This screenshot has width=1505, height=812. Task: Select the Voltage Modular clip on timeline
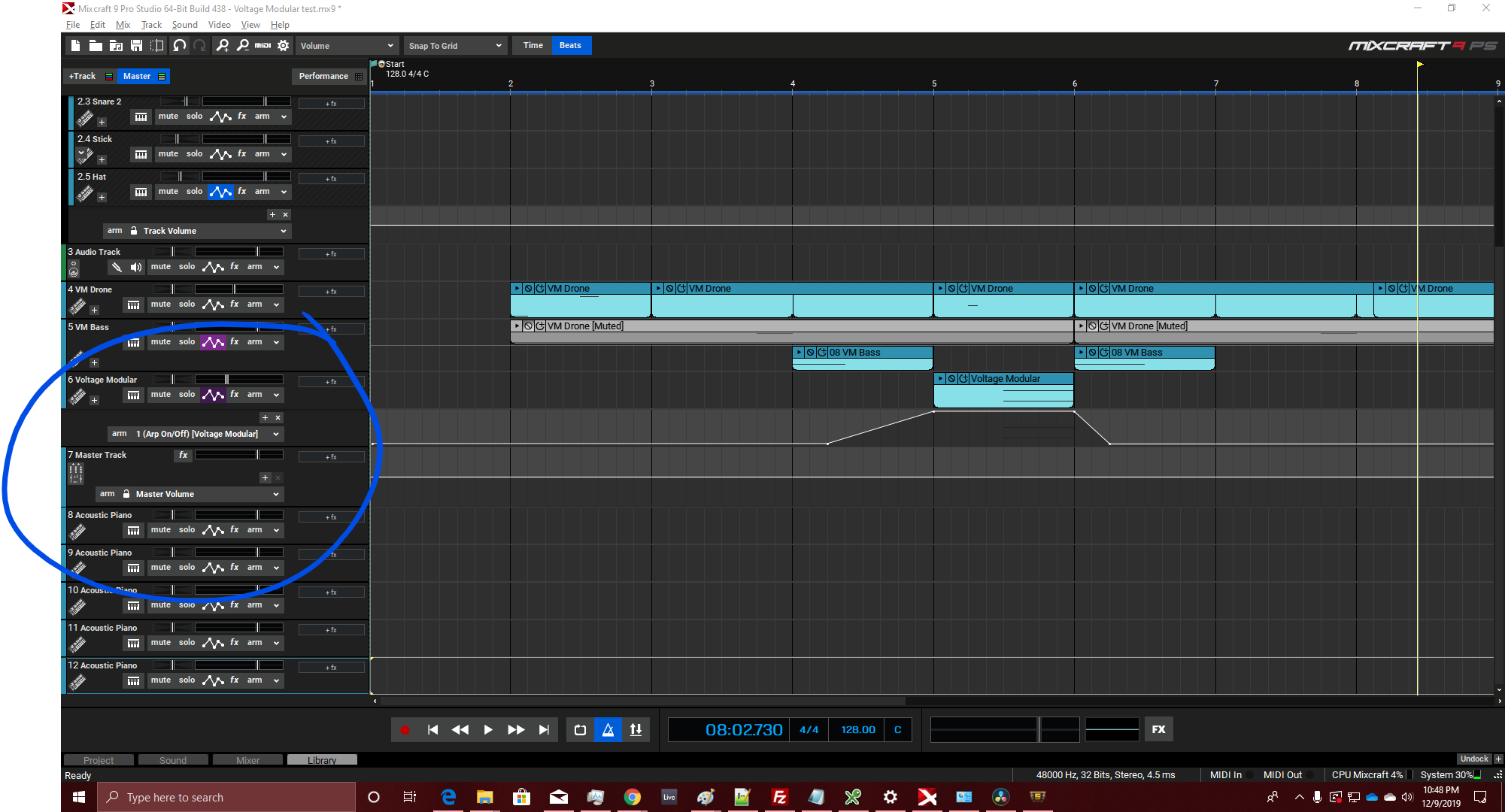(1003, 391)
